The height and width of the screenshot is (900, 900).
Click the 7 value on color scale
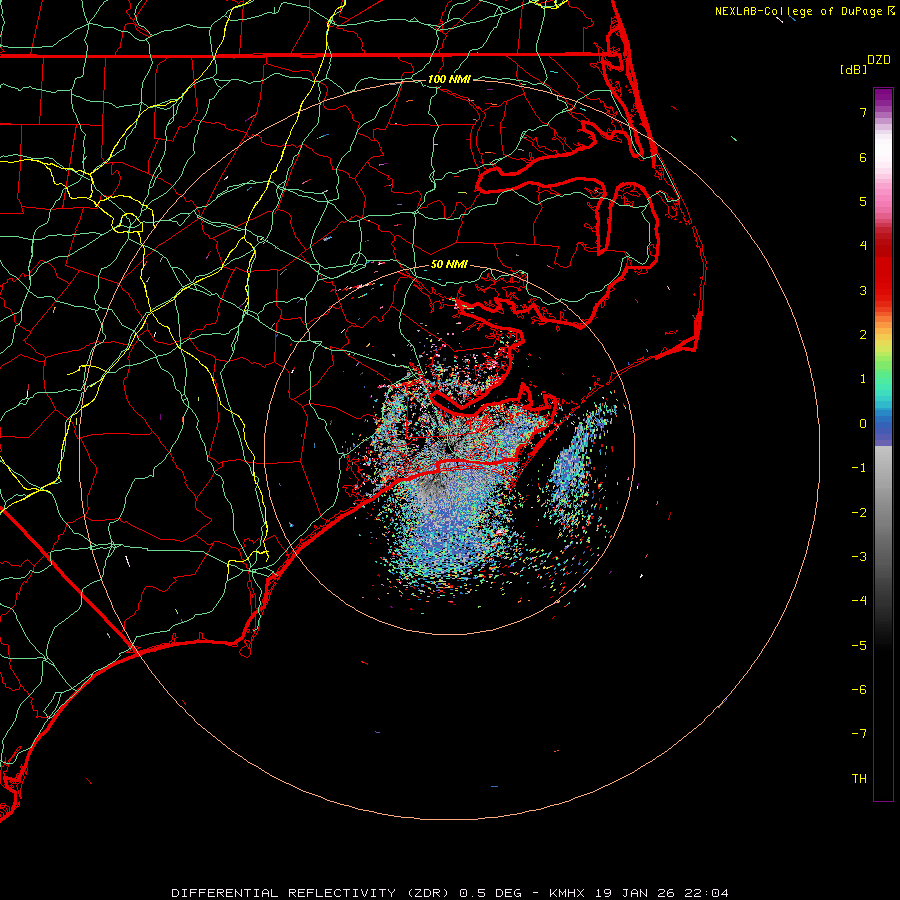tap(863, 112)
